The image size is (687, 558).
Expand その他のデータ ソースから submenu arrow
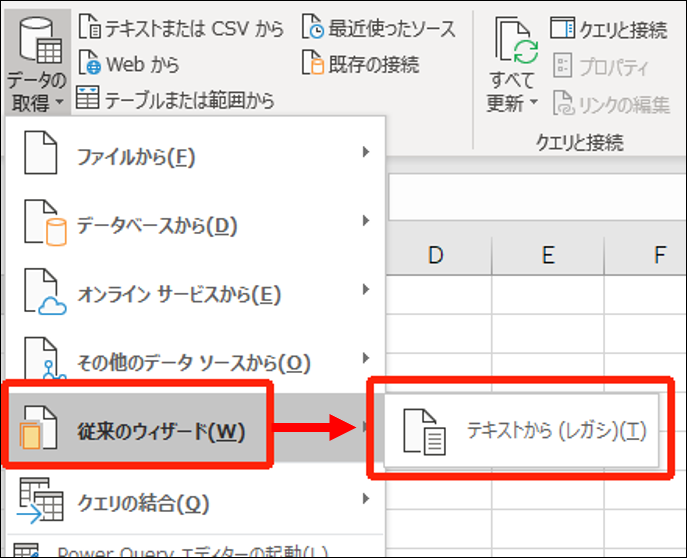coord(366,358)
